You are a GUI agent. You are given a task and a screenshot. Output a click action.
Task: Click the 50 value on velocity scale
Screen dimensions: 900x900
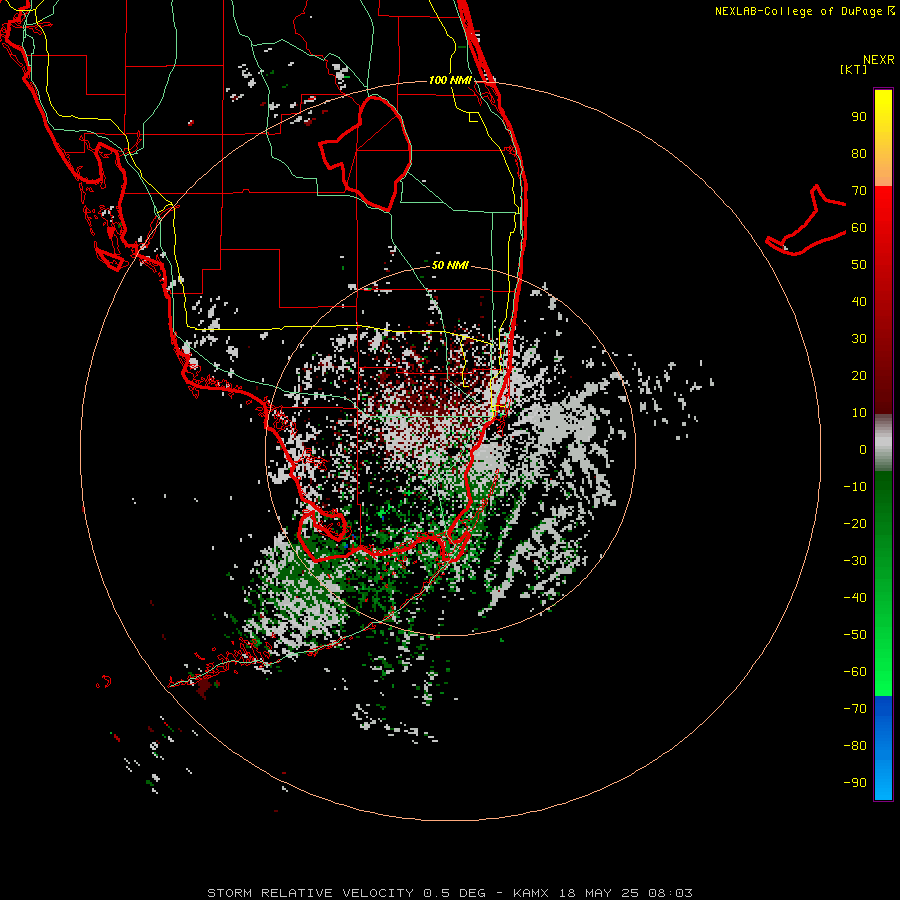tap(859, 265)
